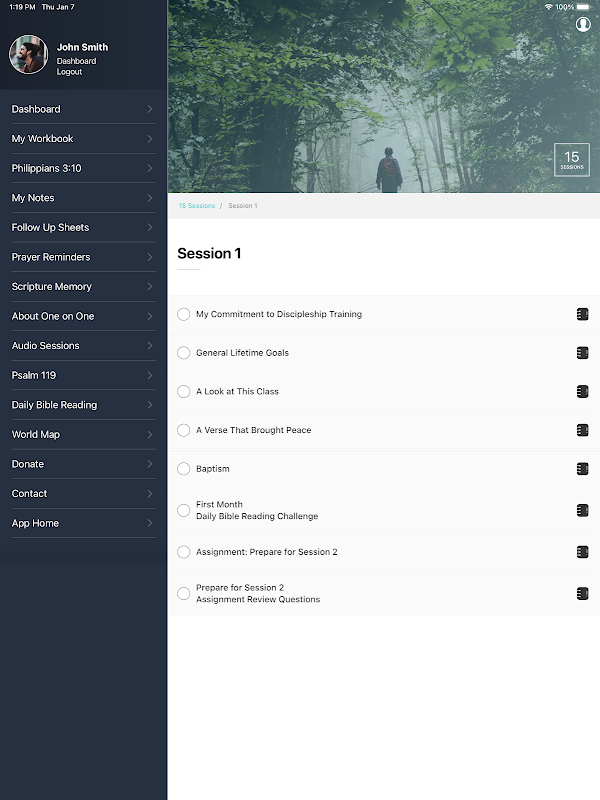Select Audio Sessions in the sidebar

tap(84, 345)
